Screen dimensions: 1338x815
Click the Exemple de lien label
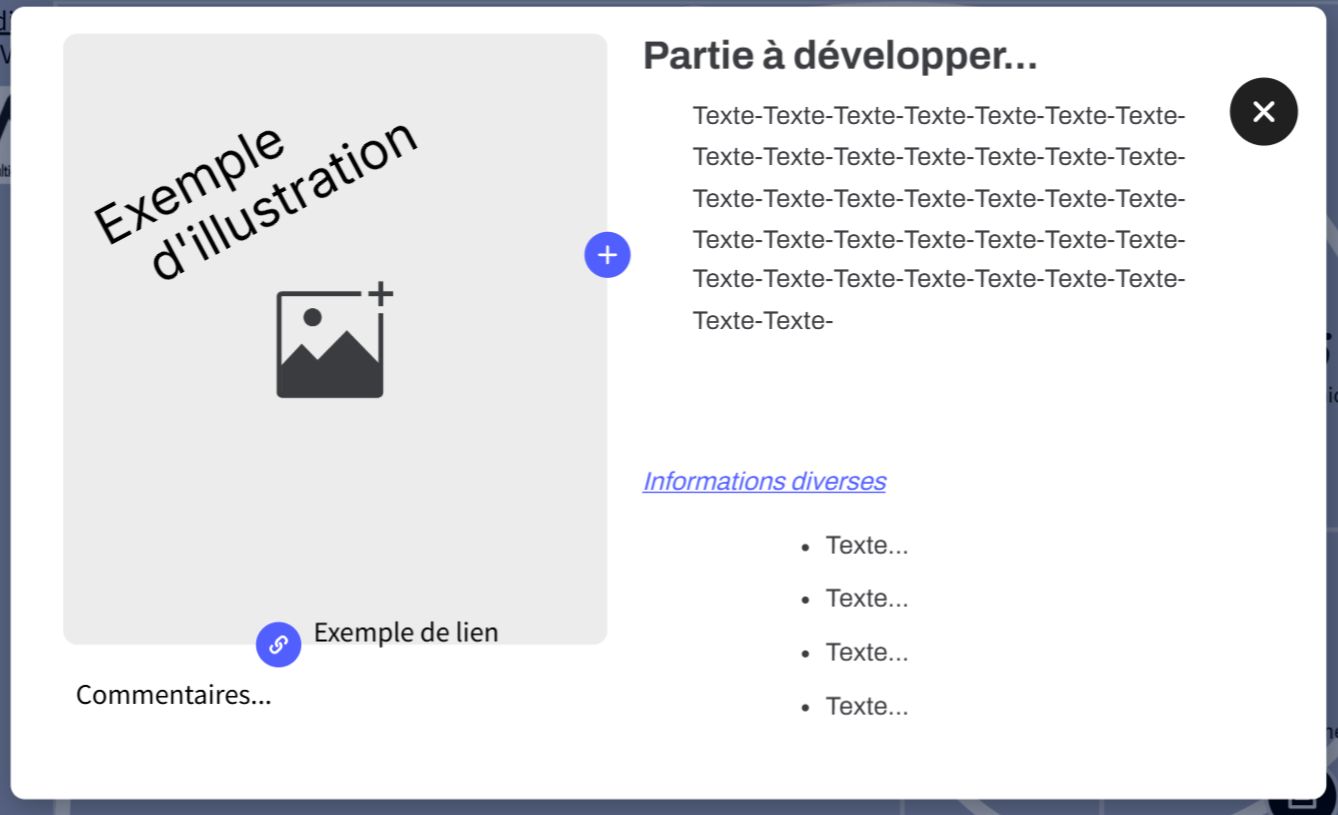coord(405,632)
